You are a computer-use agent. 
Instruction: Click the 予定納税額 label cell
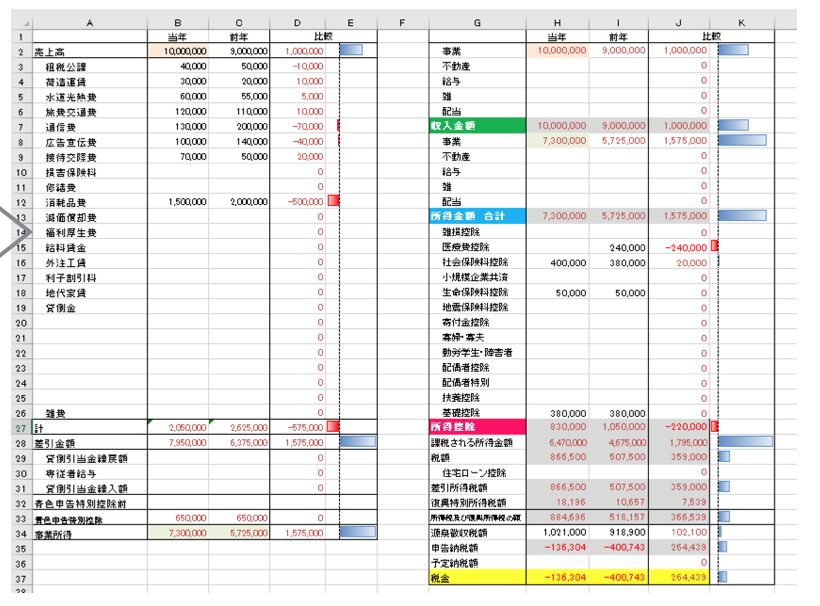coord(477,563)
